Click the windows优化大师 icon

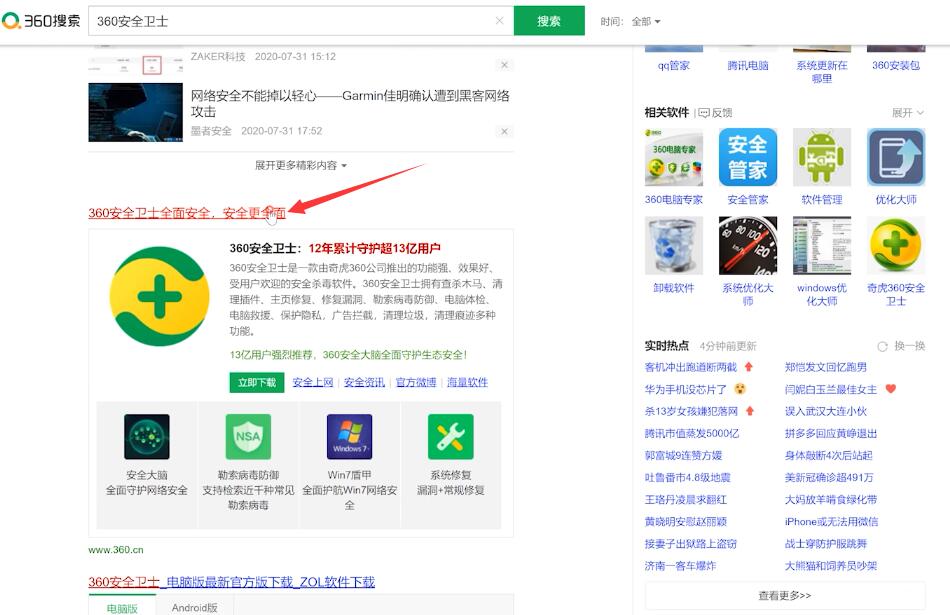[x=822, y=245]
